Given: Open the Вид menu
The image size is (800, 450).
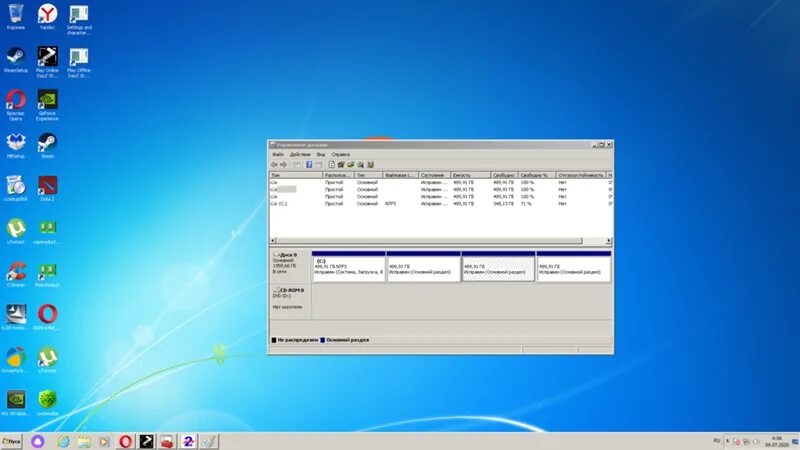Looking at the screenshot, I should pyautogui.click(x=320, y=155).
